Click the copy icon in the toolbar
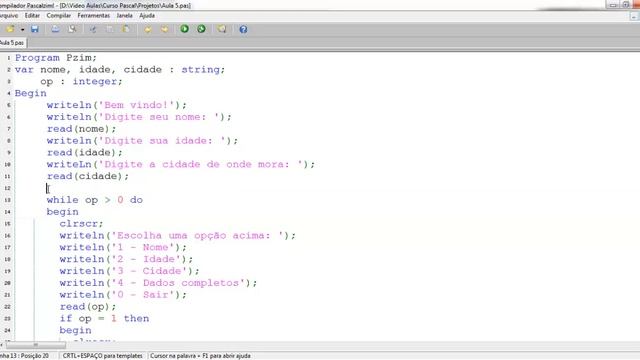The image size is (640, 360). (109, 29)
